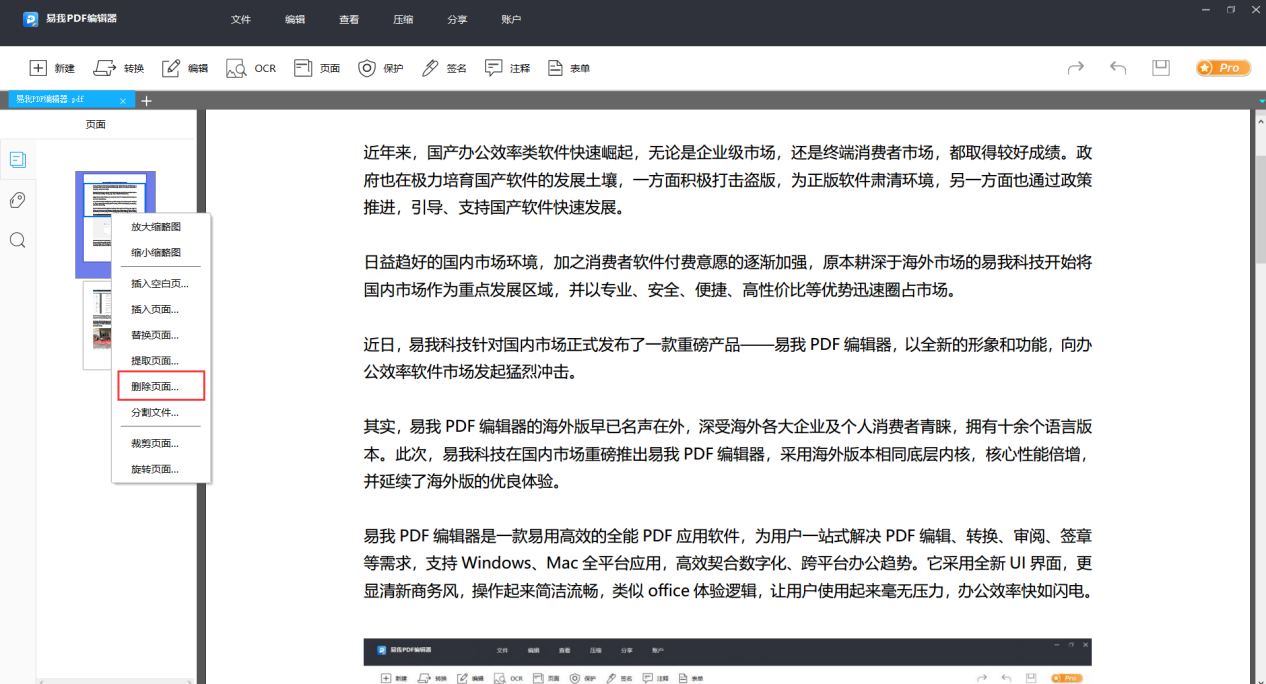
Task: Select 插入空白页... in context menu
Action: tap(161, 284)
